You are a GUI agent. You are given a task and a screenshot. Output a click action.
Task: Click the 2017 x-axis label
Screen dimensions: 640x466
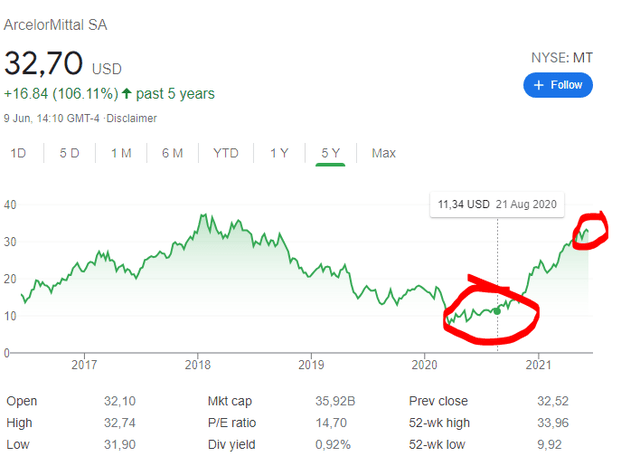84,364
